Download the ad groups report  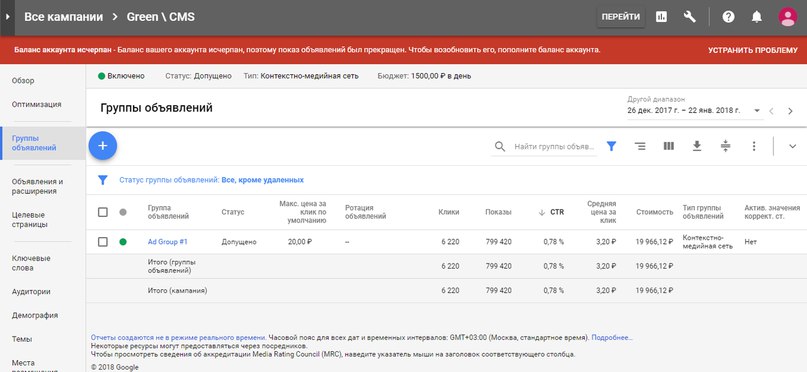(697, 146)
